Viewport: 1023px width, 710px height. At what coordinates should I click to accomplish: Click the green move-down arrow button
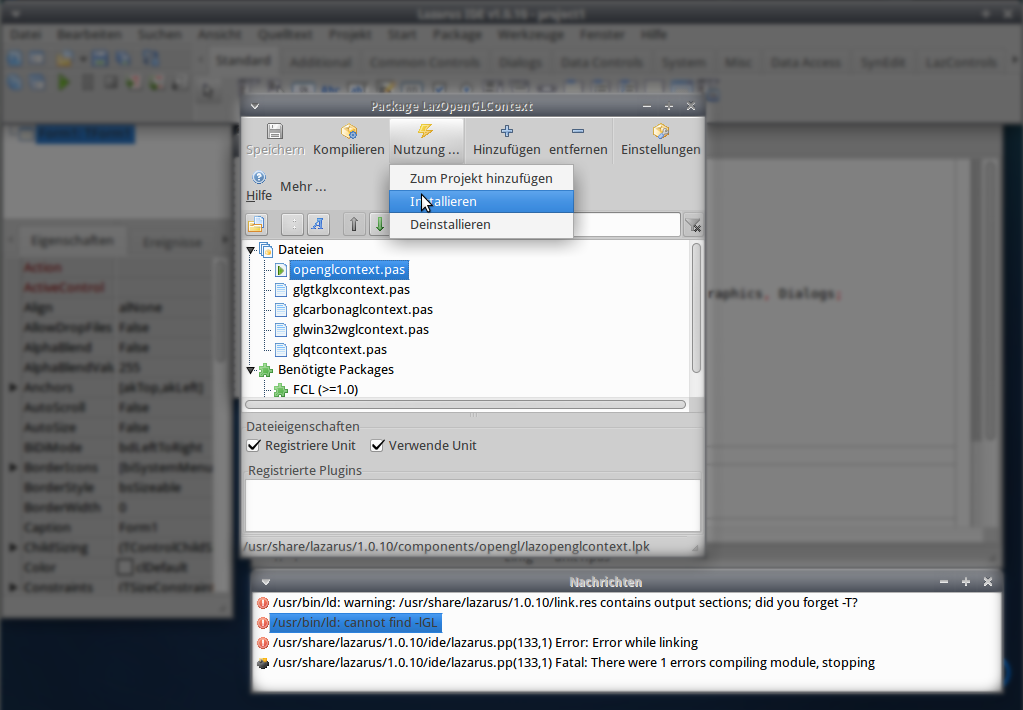pos(380,224)
